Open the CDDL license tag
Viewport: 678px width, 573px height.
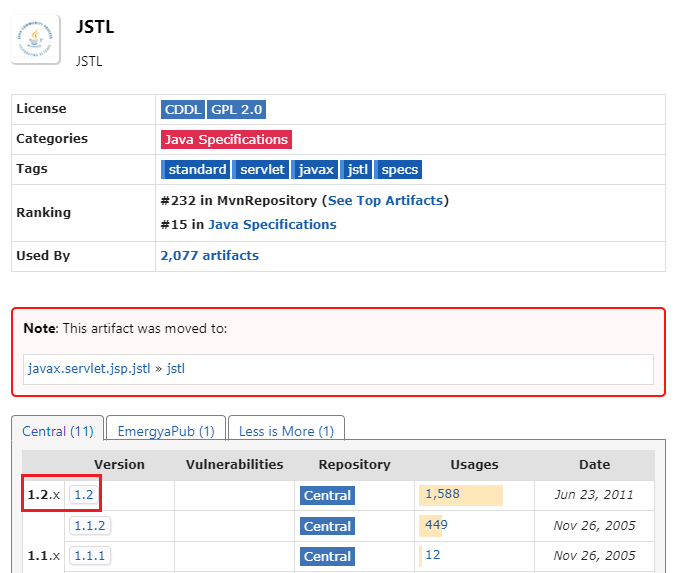point(183,109)
